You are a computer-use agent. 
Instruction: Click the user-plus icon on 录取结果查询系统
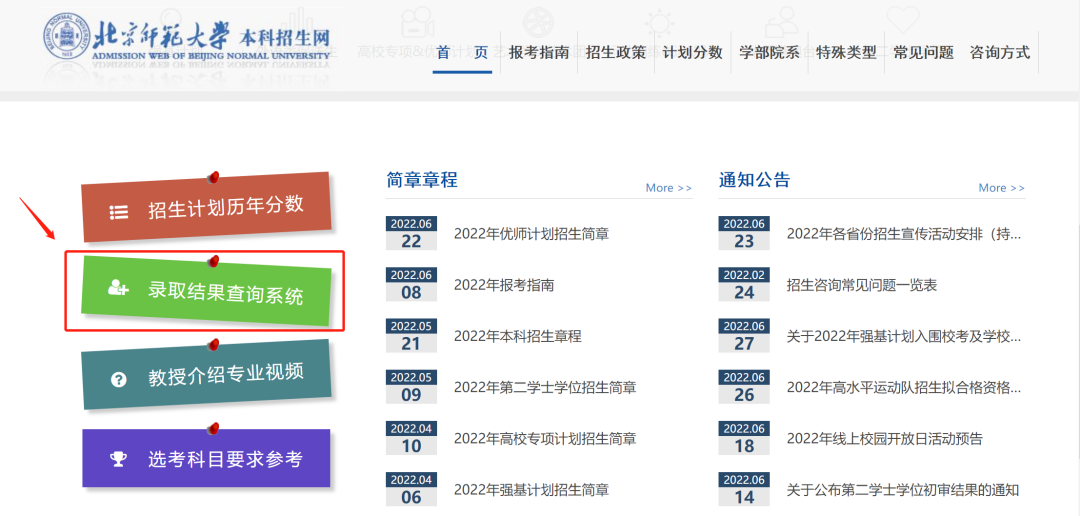coord(118,289)
